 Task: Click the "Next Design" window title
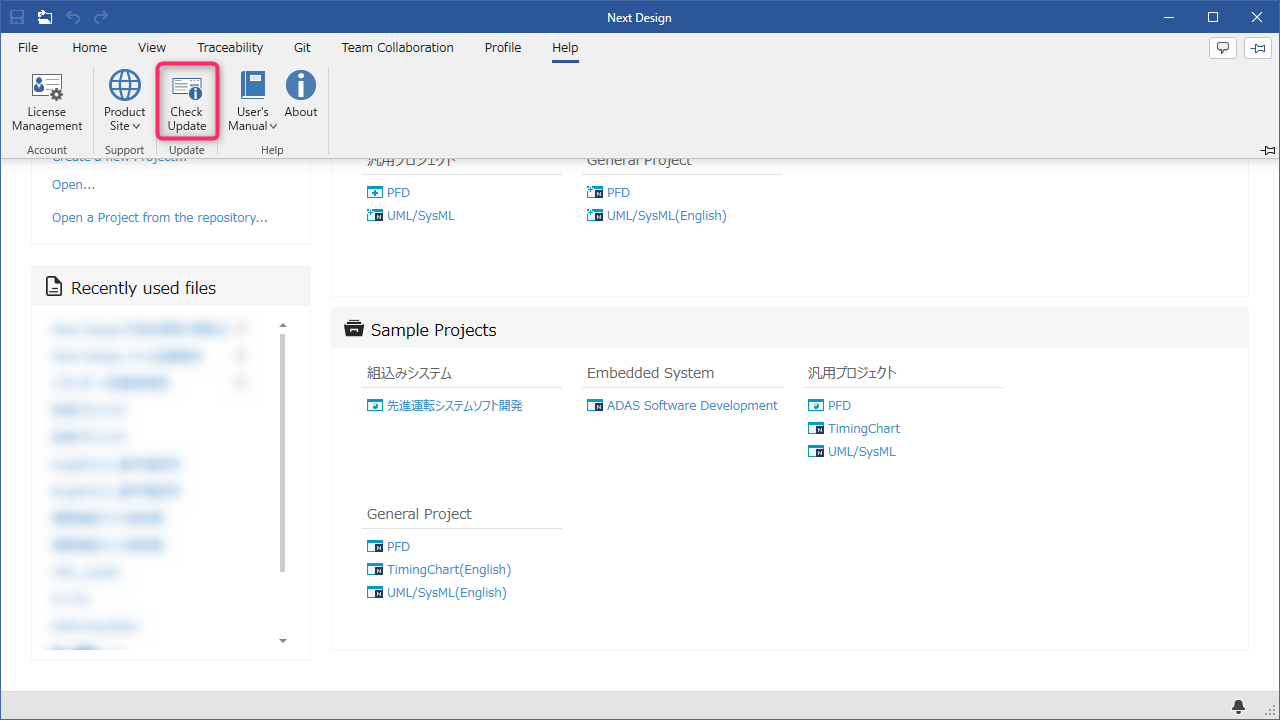point(640,18)
